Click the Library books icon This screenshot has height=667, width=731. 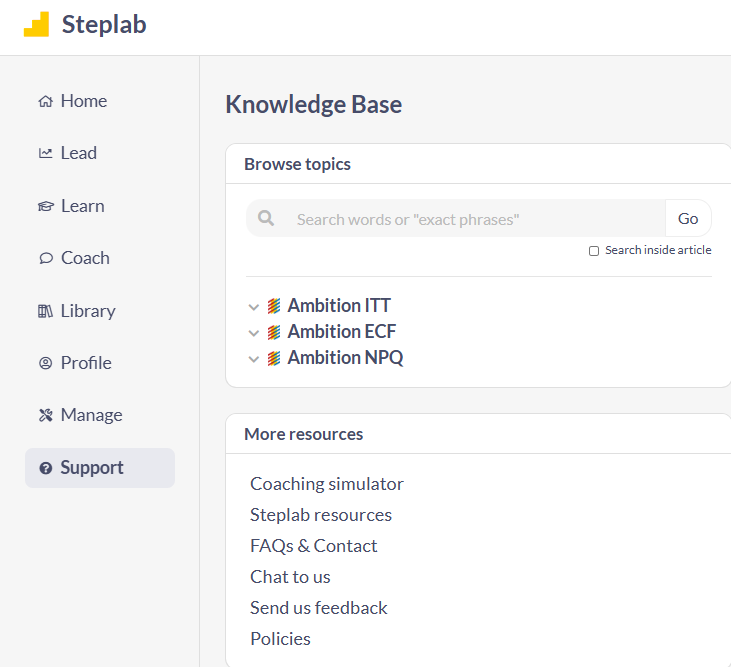[x=45, y=311]
